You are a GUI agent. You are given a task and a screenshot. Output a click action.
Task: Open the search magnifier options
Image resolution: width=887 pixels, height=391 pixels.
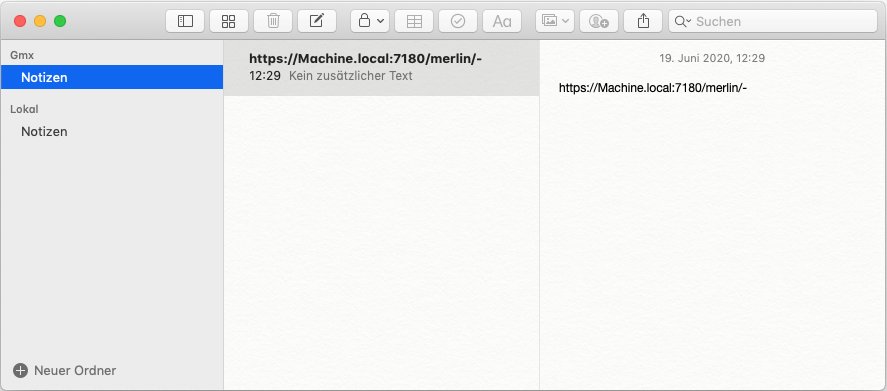[683, 22]
